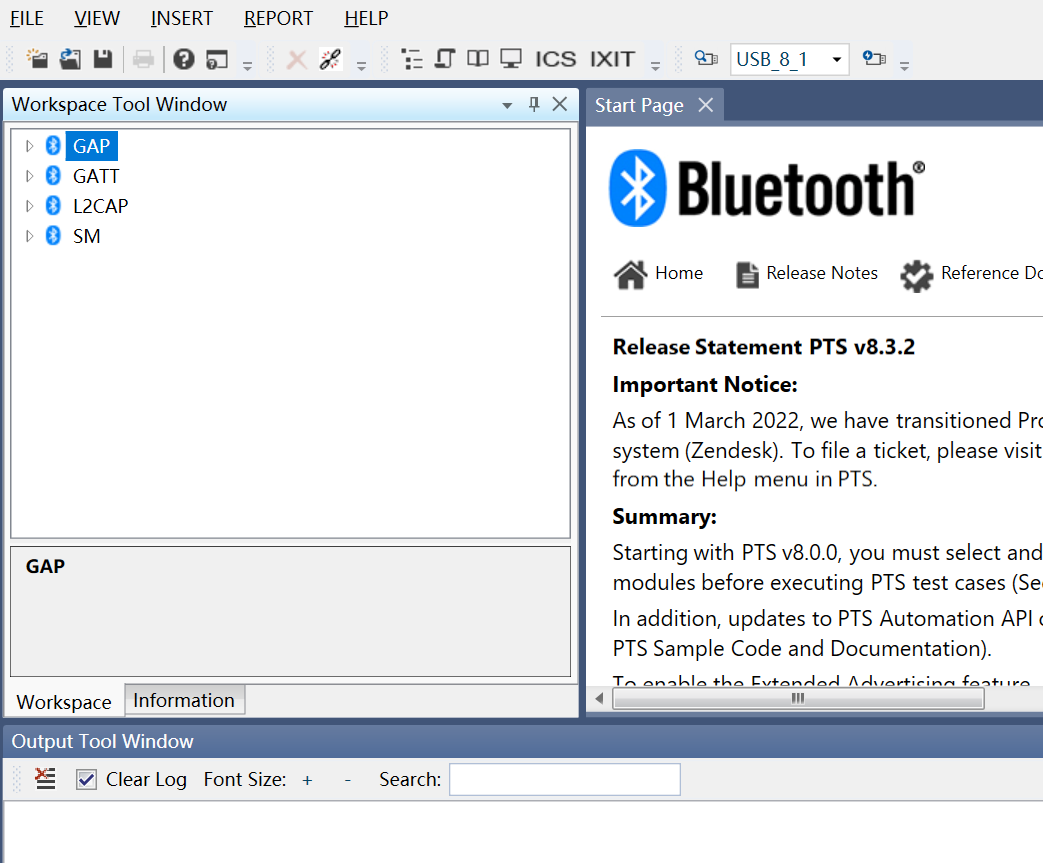The width and height of the screenshot is (1043, 863).
Task: Pin the Workspace Tool Window
Action: [533, 104]
